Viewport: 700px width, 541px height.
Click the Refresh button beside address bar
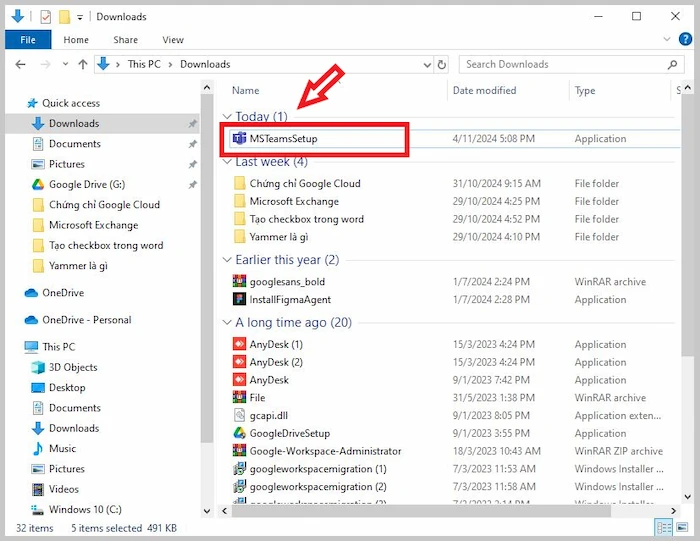coord(442,65)
